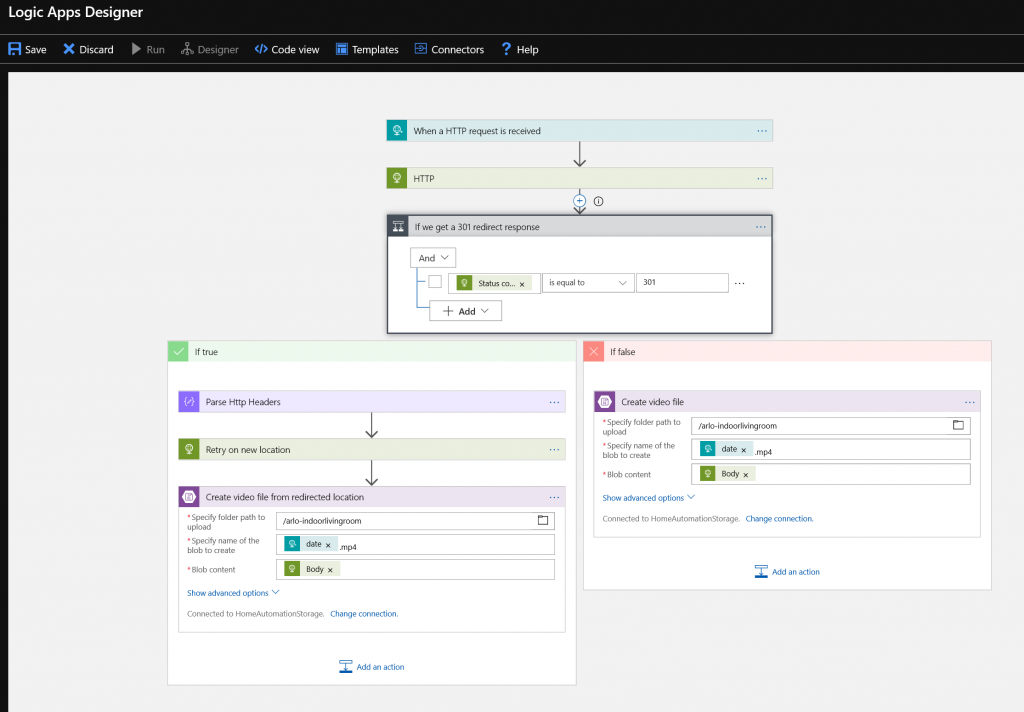Remove date token in If true blob name
This screenshot has height=712, width=1024.
328,545
